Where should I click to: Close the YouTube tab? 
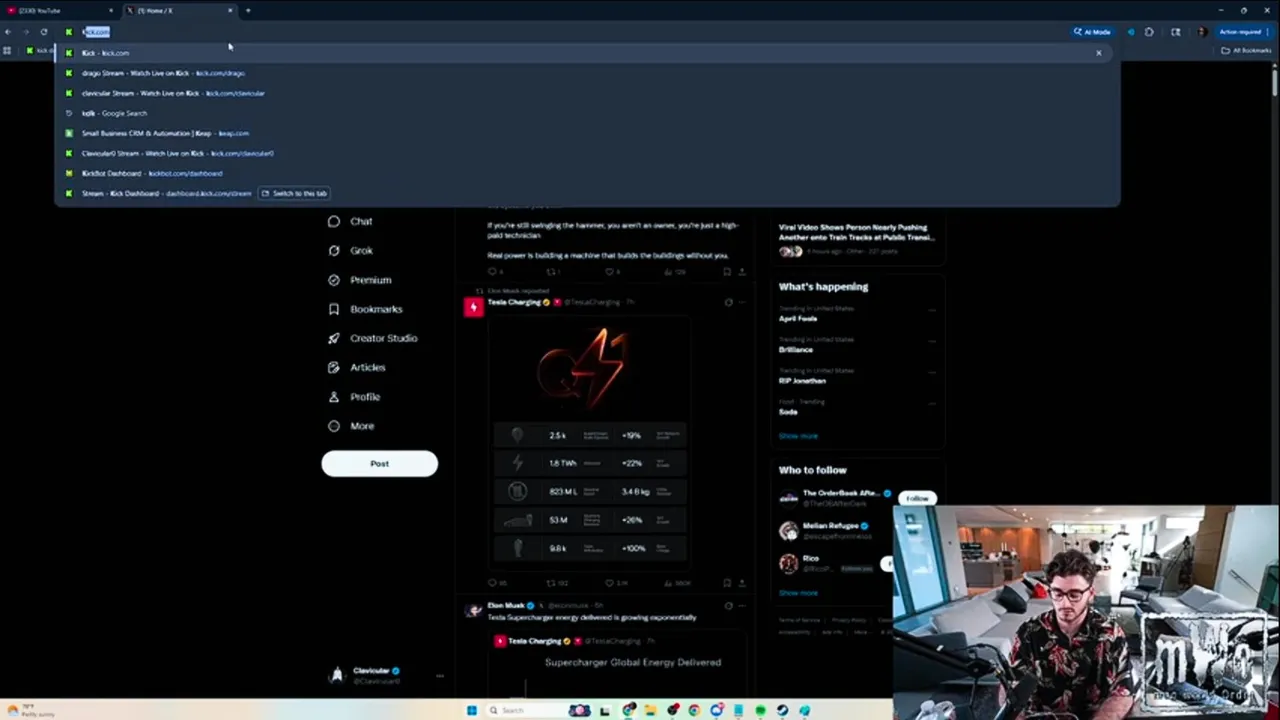(x=112, y=10)
